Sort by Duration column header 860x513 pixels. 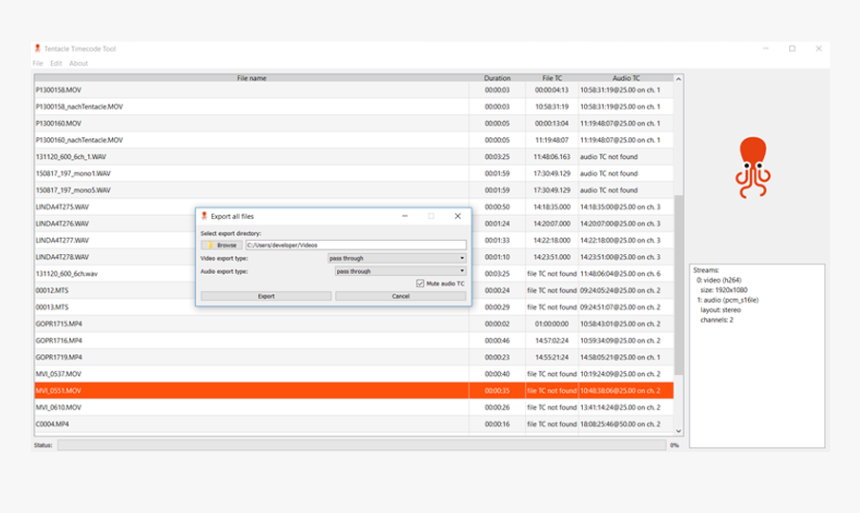497,78
